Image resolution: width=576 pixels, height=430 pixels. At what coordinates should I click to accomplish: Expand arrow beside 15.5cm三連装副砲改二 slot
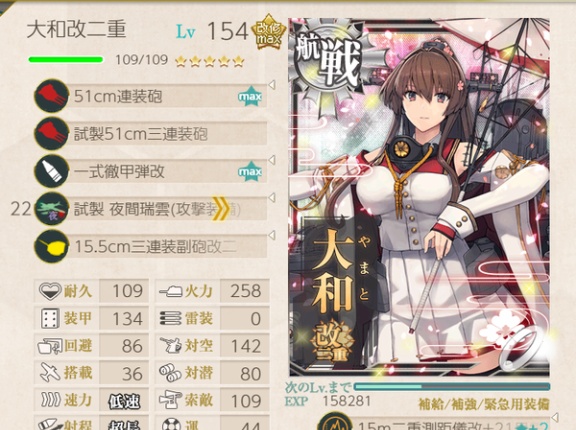tap(272, 235)
